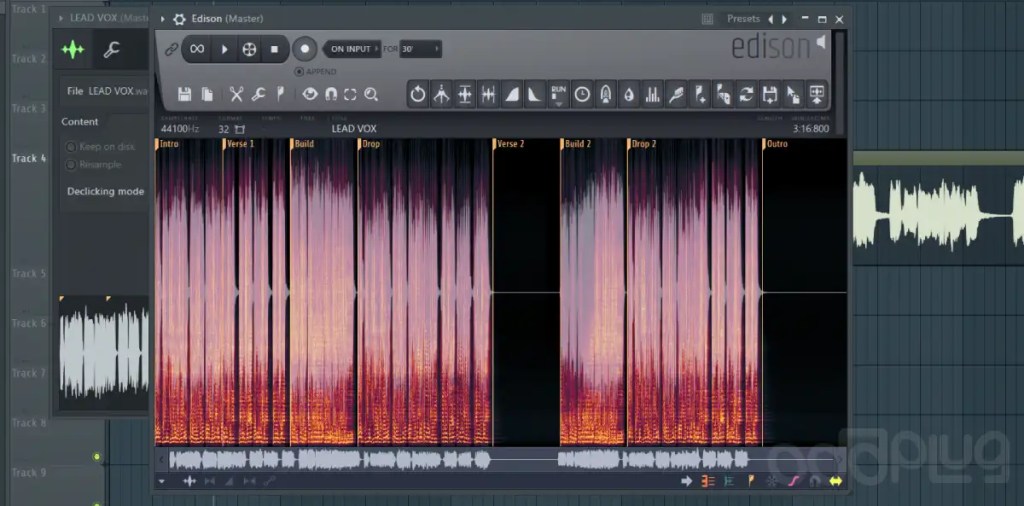Click the waveform overview scrollbar

[x=500, y=460]
